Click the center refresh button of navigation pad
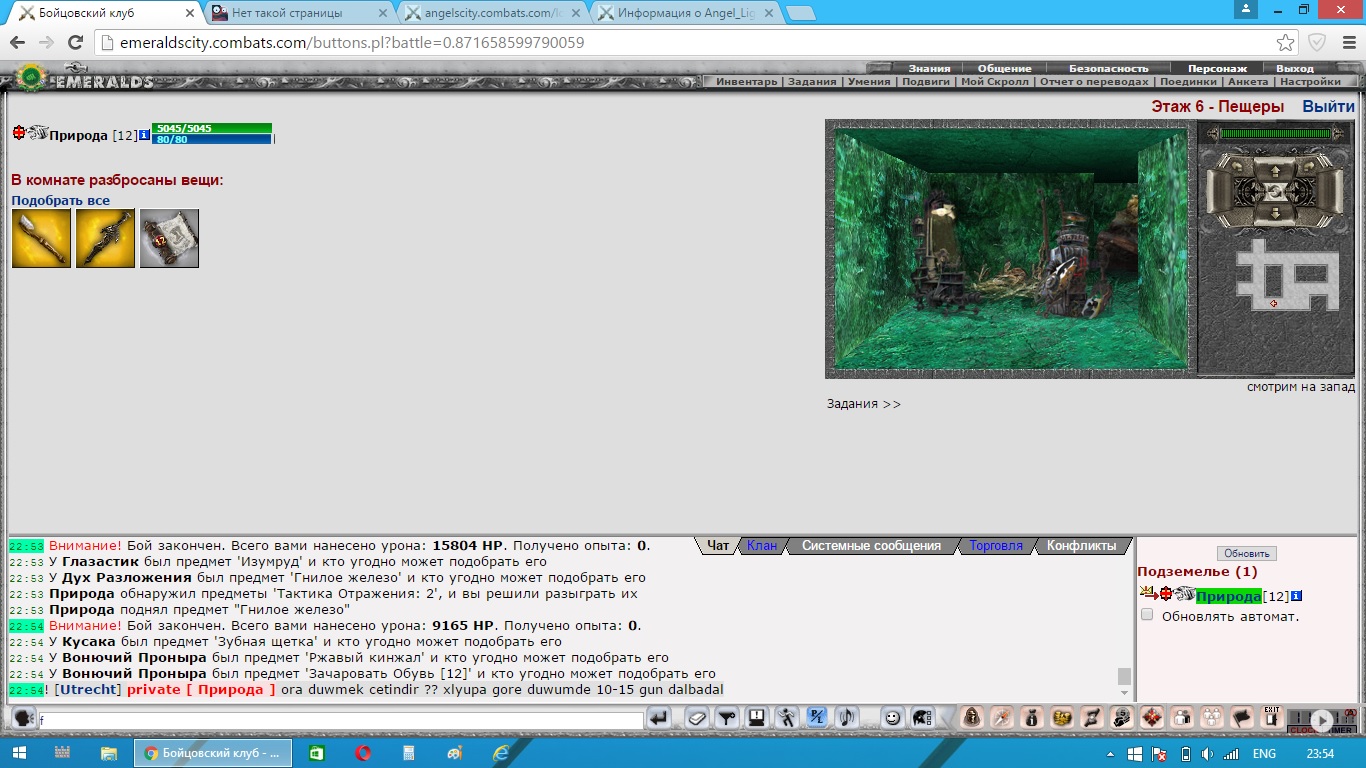 click(1274, 190)
